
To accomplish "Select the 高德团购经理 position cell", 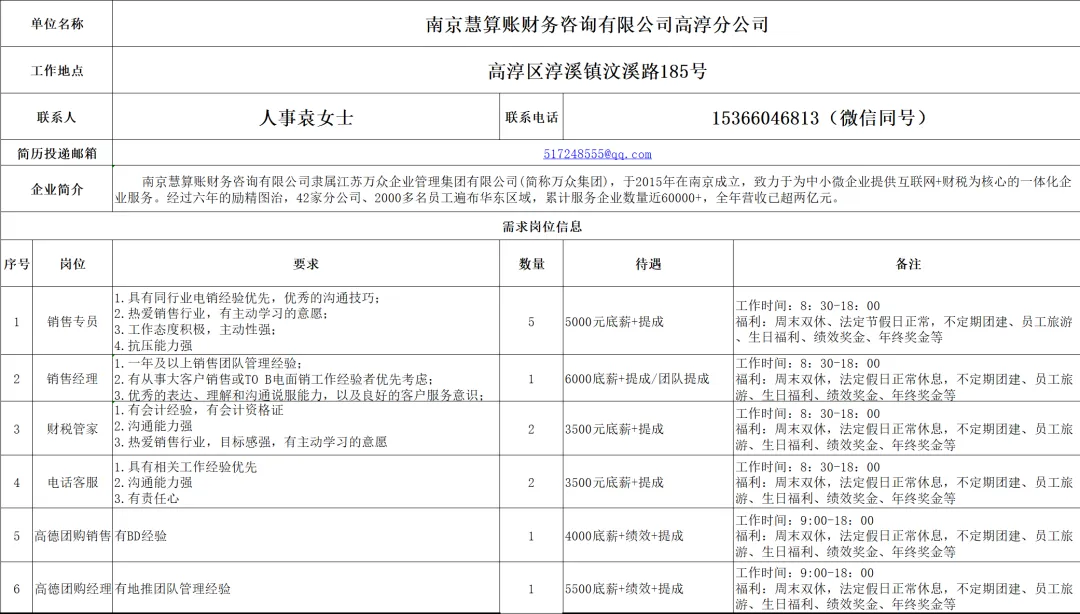I will [72, 589].
